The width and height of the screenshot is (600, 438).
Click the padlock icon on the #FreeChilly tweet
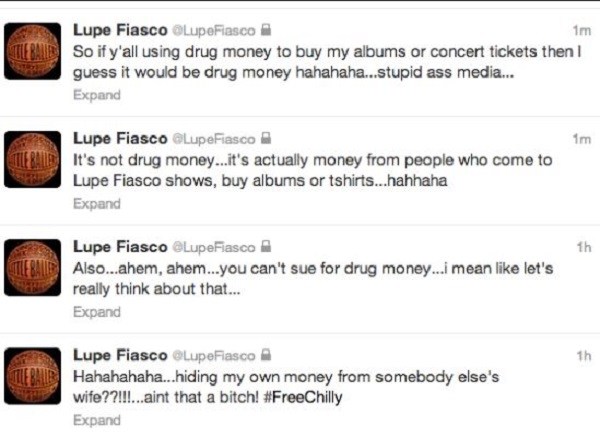pyautogui.click(x=266, y=355)
